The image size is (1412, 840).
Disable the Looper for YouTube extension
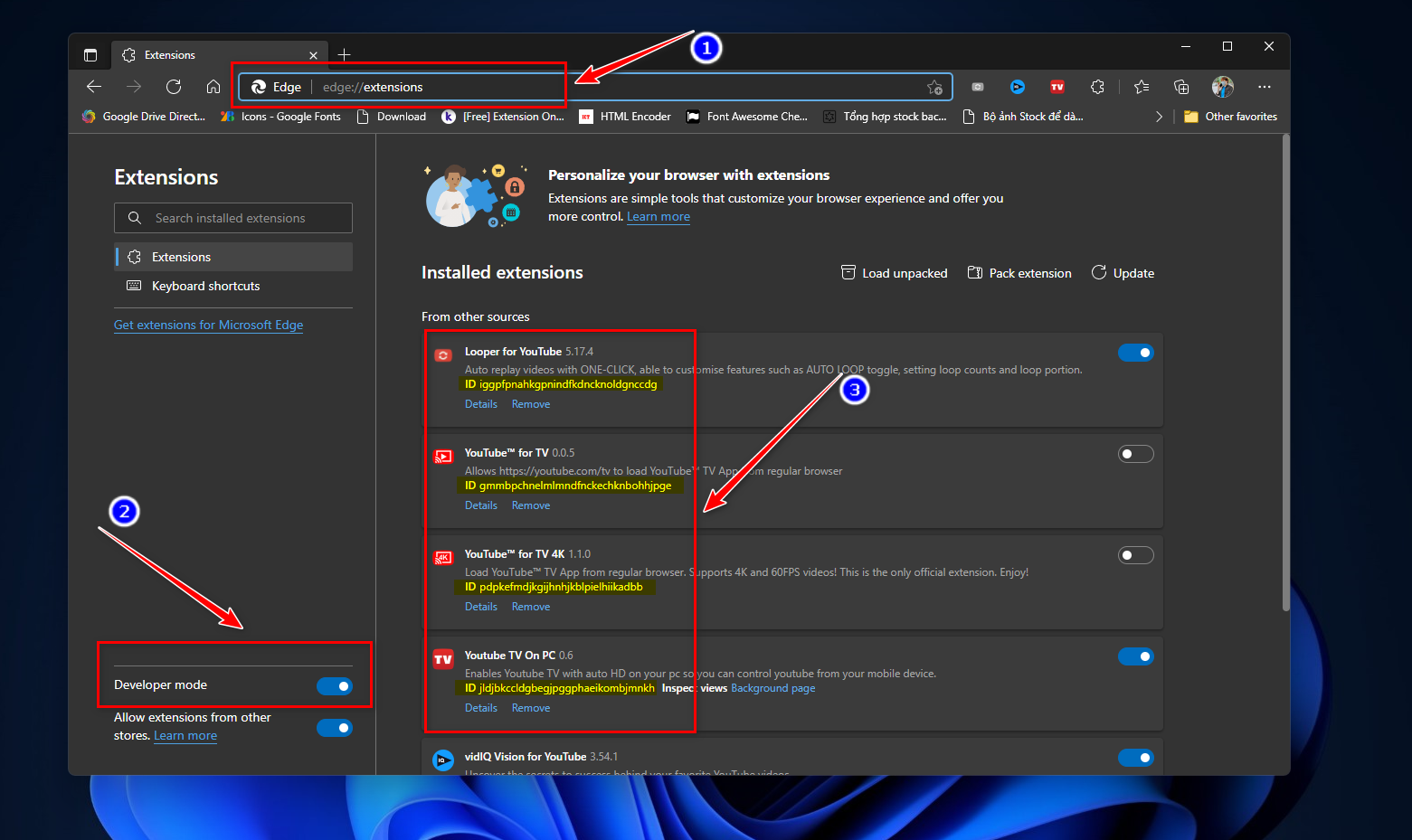[1136, 353]
